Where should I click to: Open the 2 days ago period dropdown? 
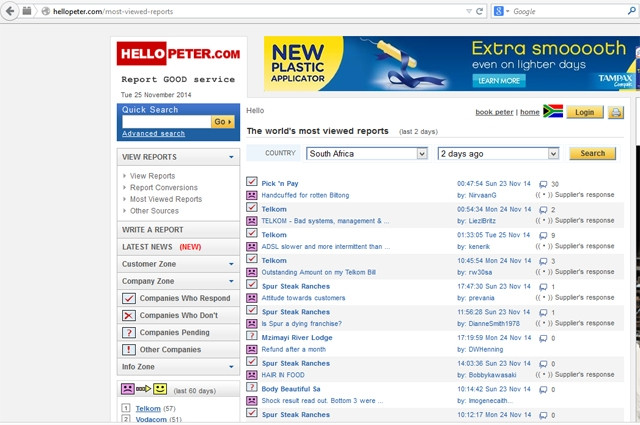coord(498,153)
